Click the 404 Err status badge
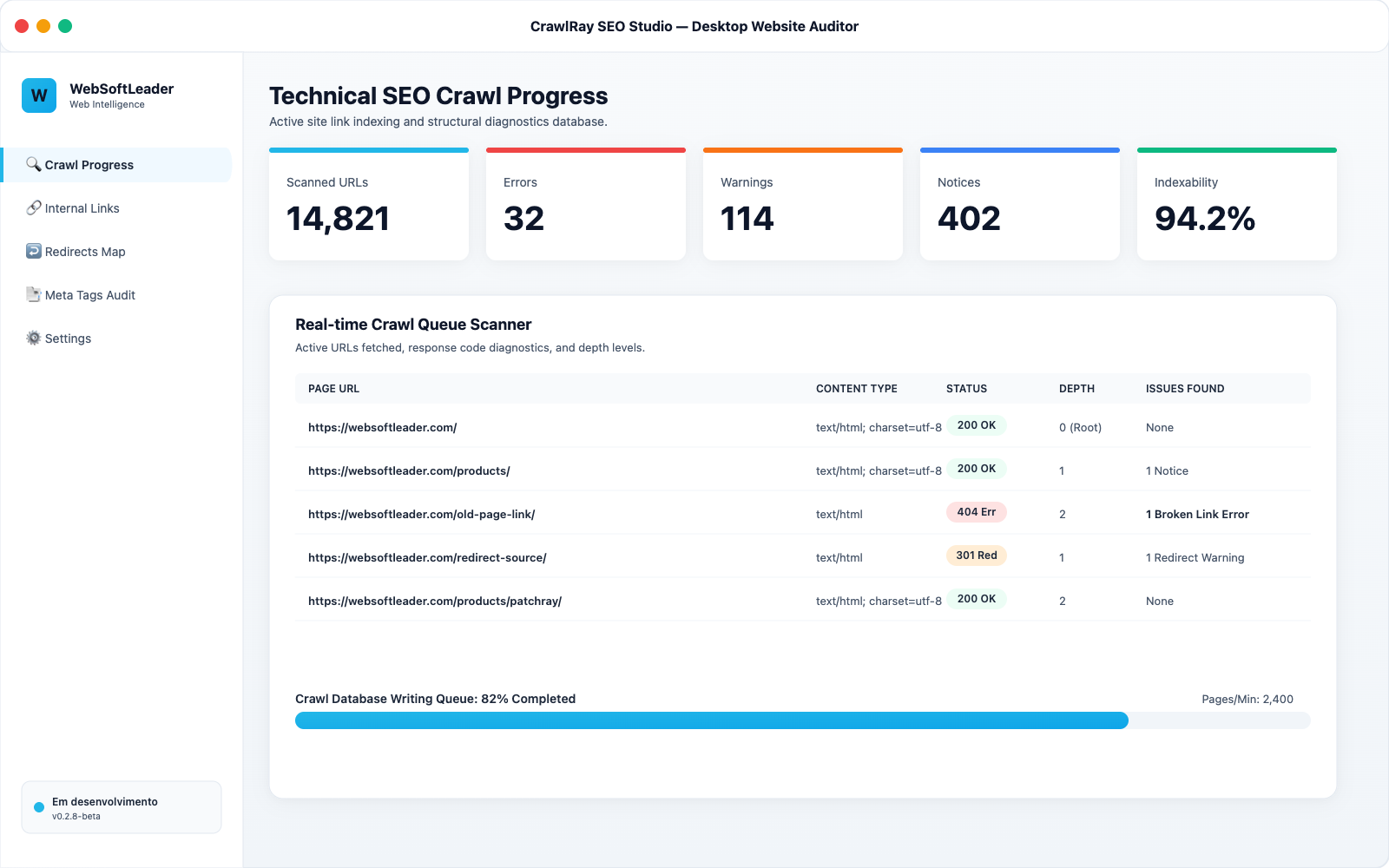The height and width of the screenshot is (868, 1389). [x=977, y=512]
